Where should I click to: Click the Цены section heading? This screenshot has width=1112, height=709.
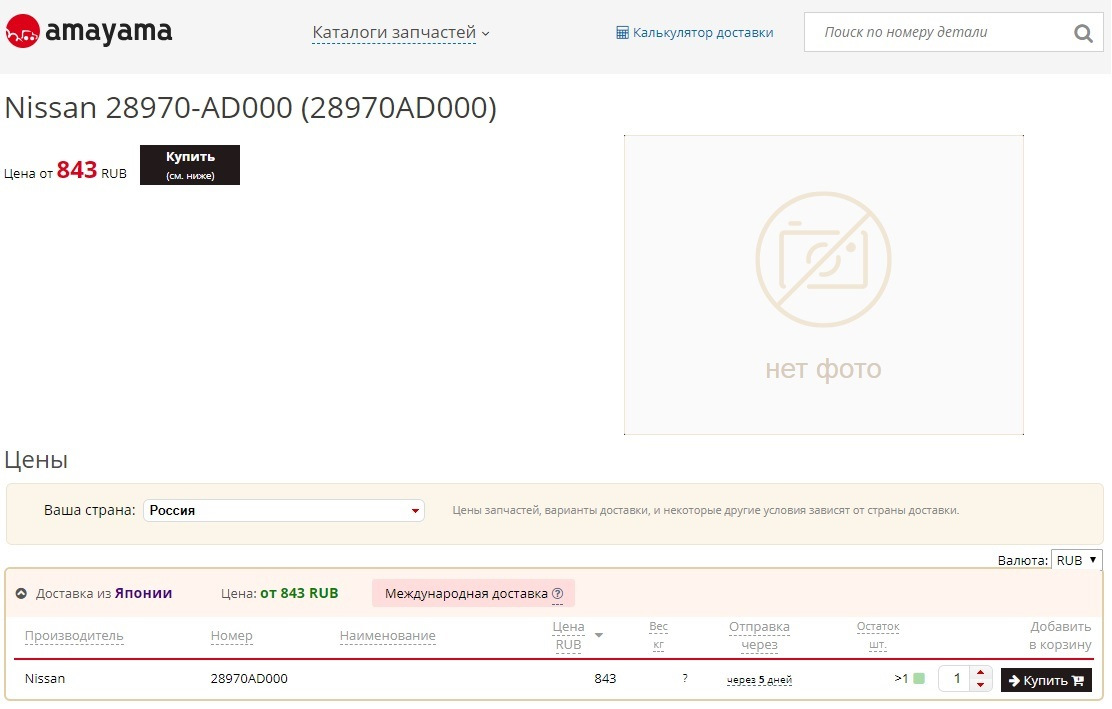point(36,460)
